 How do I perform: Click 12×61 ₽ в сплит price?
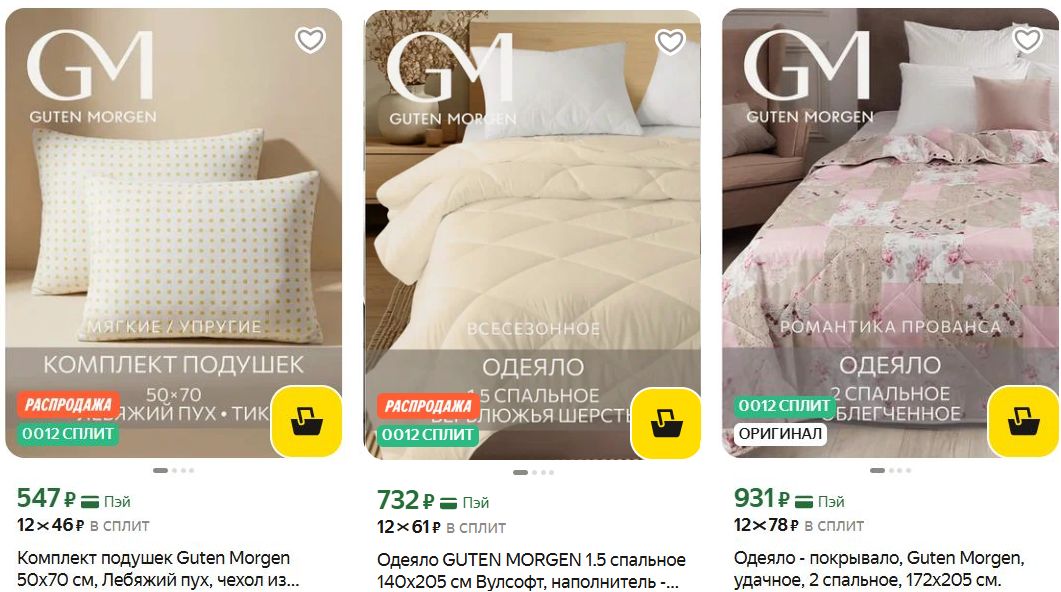(x=441, y=527)
